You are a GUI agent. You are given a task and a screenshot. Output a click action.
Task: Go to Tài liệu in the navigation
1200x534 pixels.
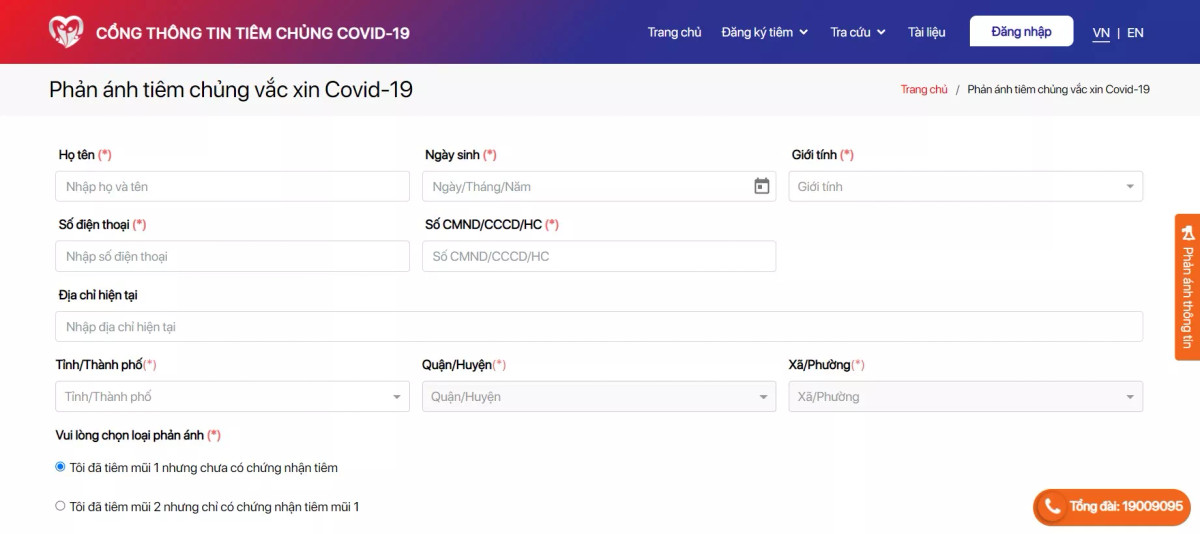[926, 32]
